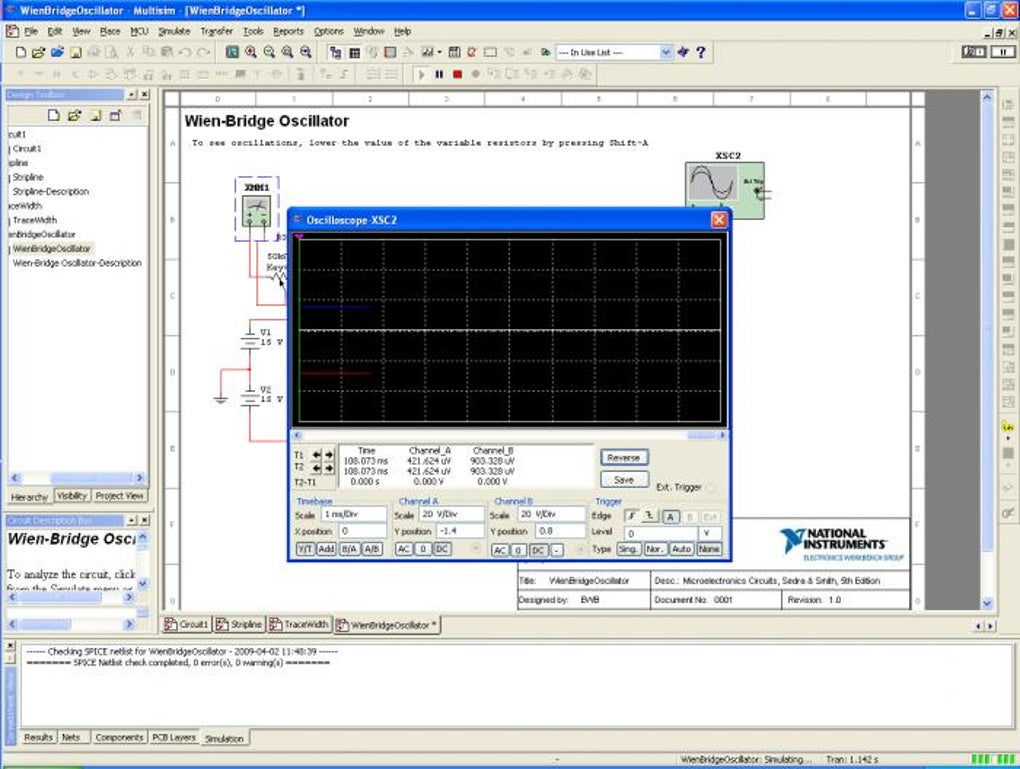The width and height of the screenshot is (1020, 769).
Task: Open the Simulate menu
Action: [173, 31]
